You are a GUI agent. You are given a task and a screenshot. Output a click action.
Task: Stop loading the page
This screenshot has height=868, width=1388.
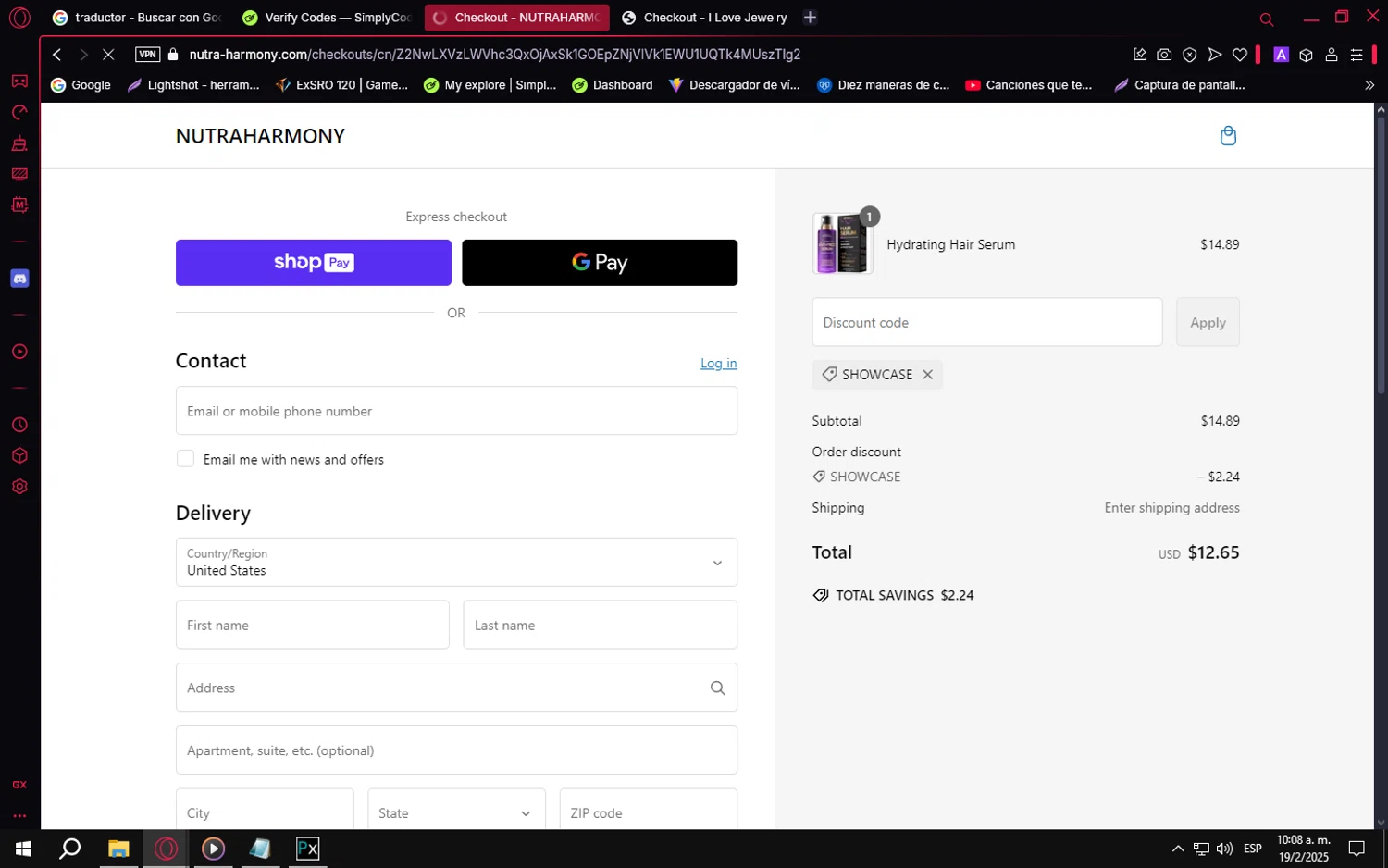point(108,55)
